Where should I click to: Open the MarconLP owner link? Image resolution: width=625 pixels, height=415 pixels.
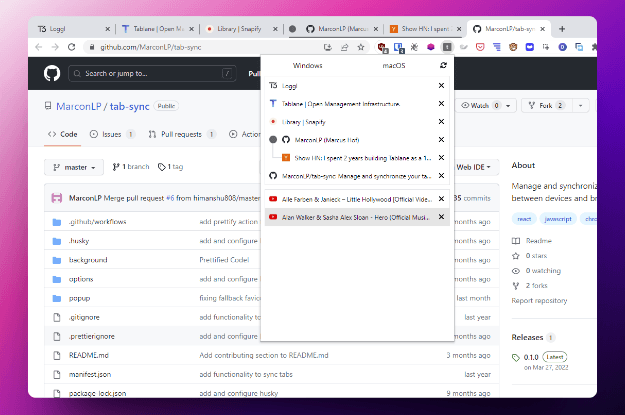pos(79,106)
